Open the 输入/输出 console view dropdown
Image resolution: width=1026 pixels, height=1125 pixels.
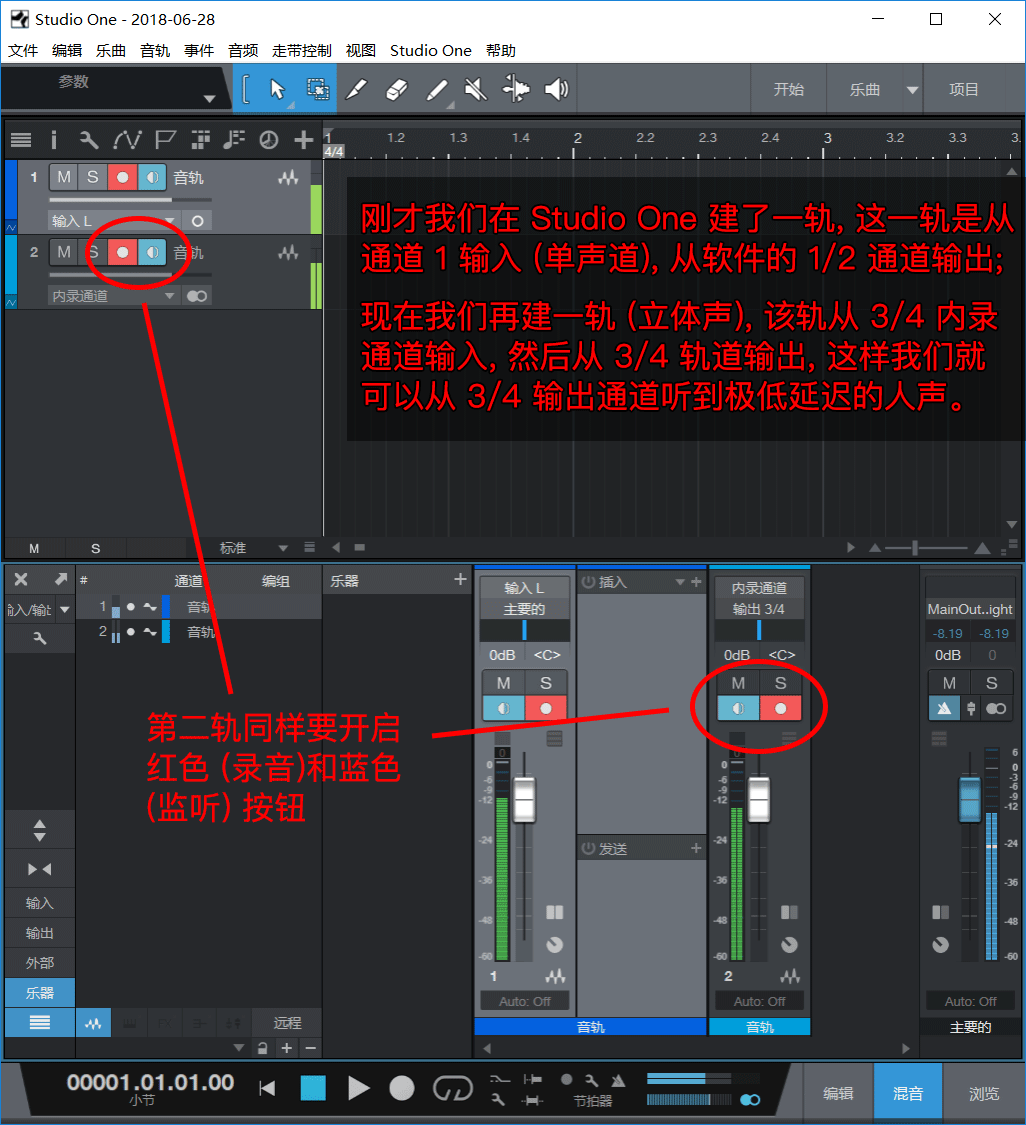(x=39, y=610)
